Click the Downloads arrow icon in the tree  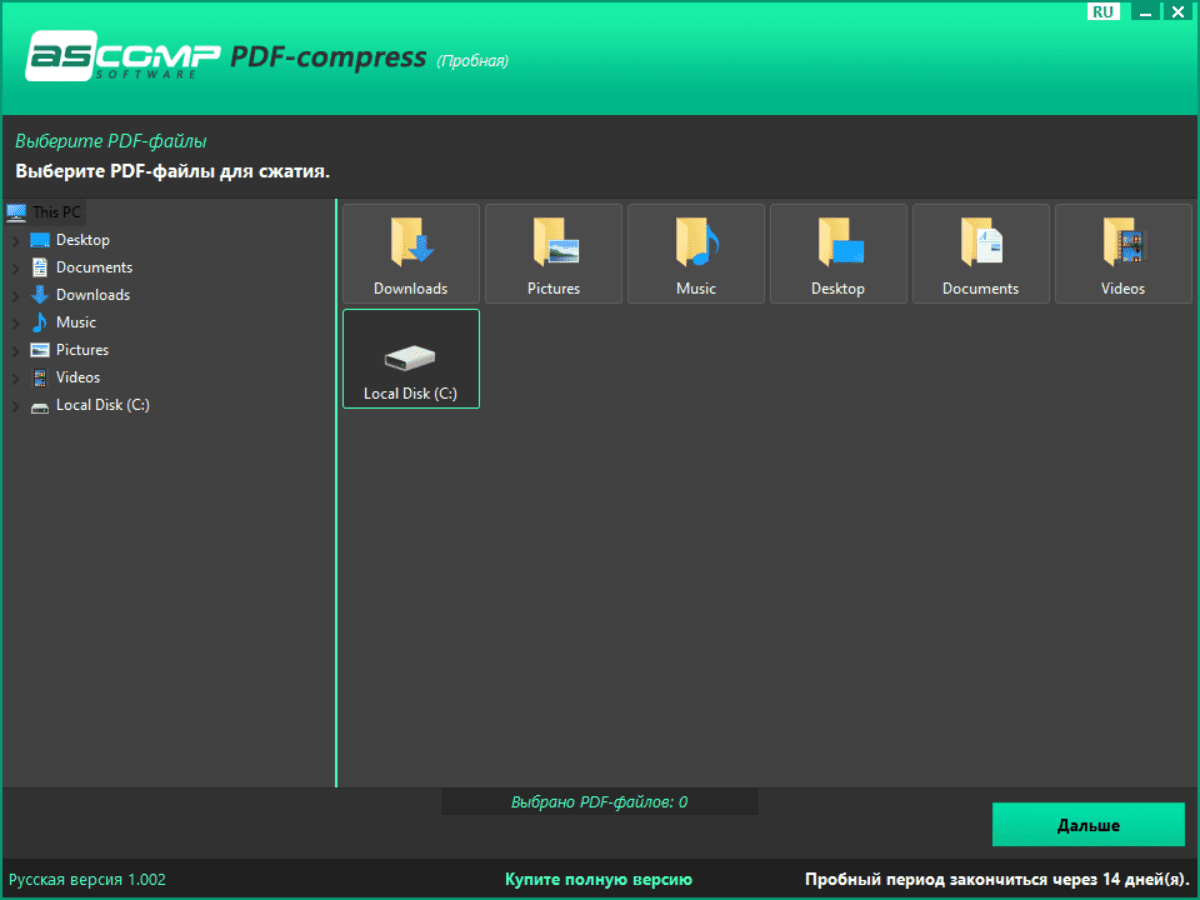[x=40, y=295]
